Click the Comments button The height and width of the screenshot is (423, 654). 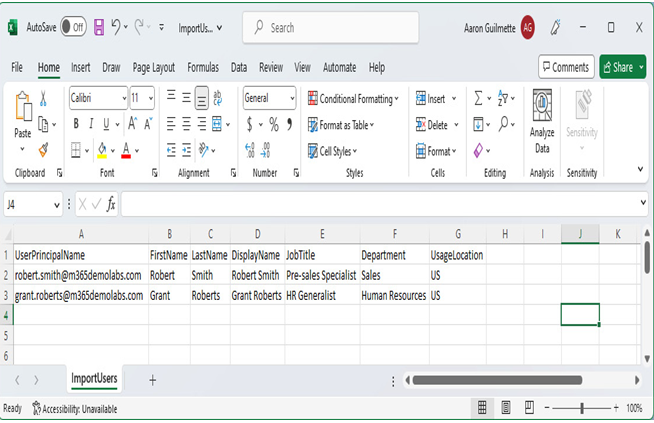pyautogui.click(x=566, y=67)
